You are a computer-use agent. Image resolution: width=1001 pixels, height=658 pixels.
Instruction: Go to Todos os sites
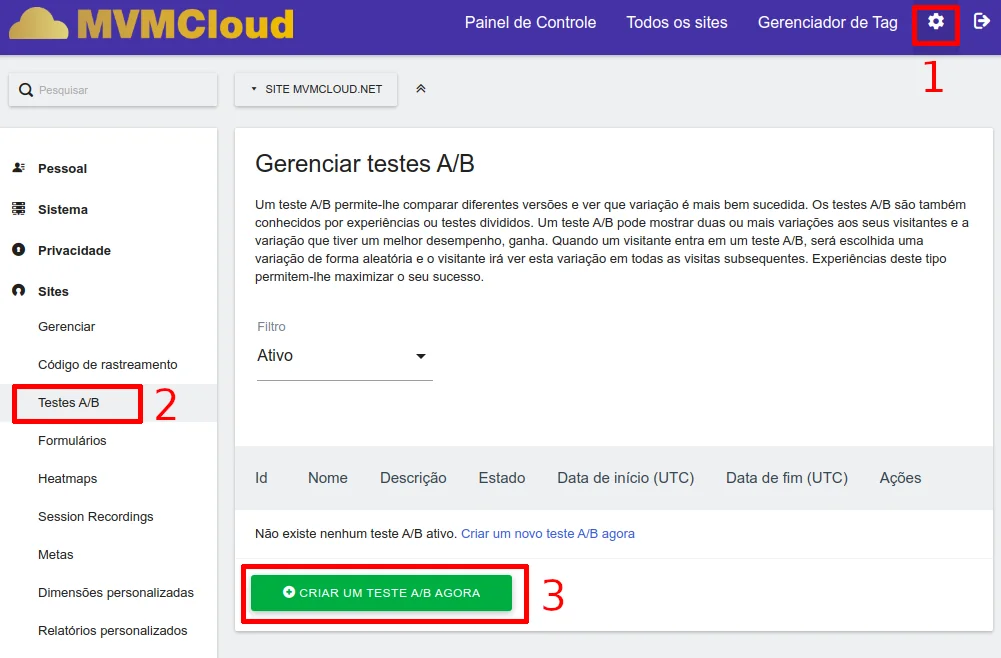(677, 22)
